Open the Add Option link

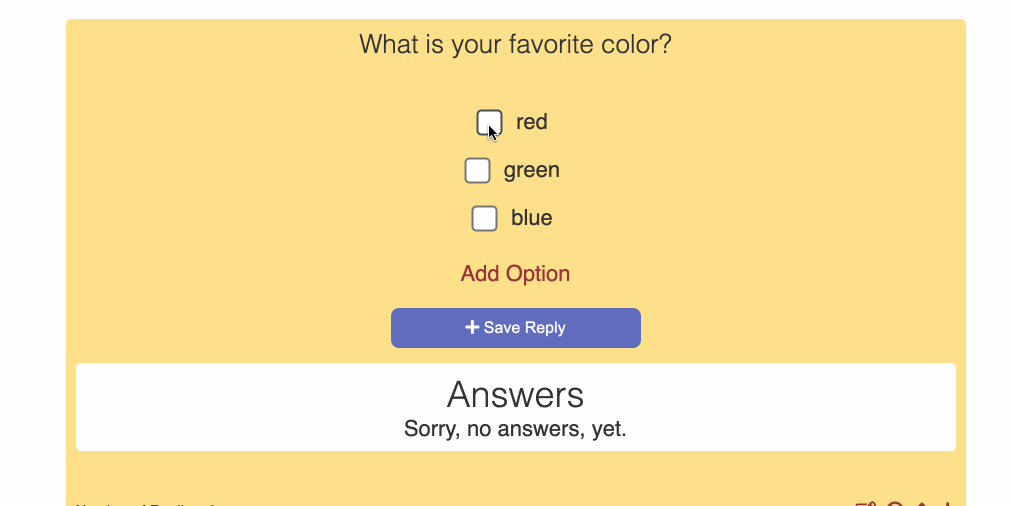[515, 274]
